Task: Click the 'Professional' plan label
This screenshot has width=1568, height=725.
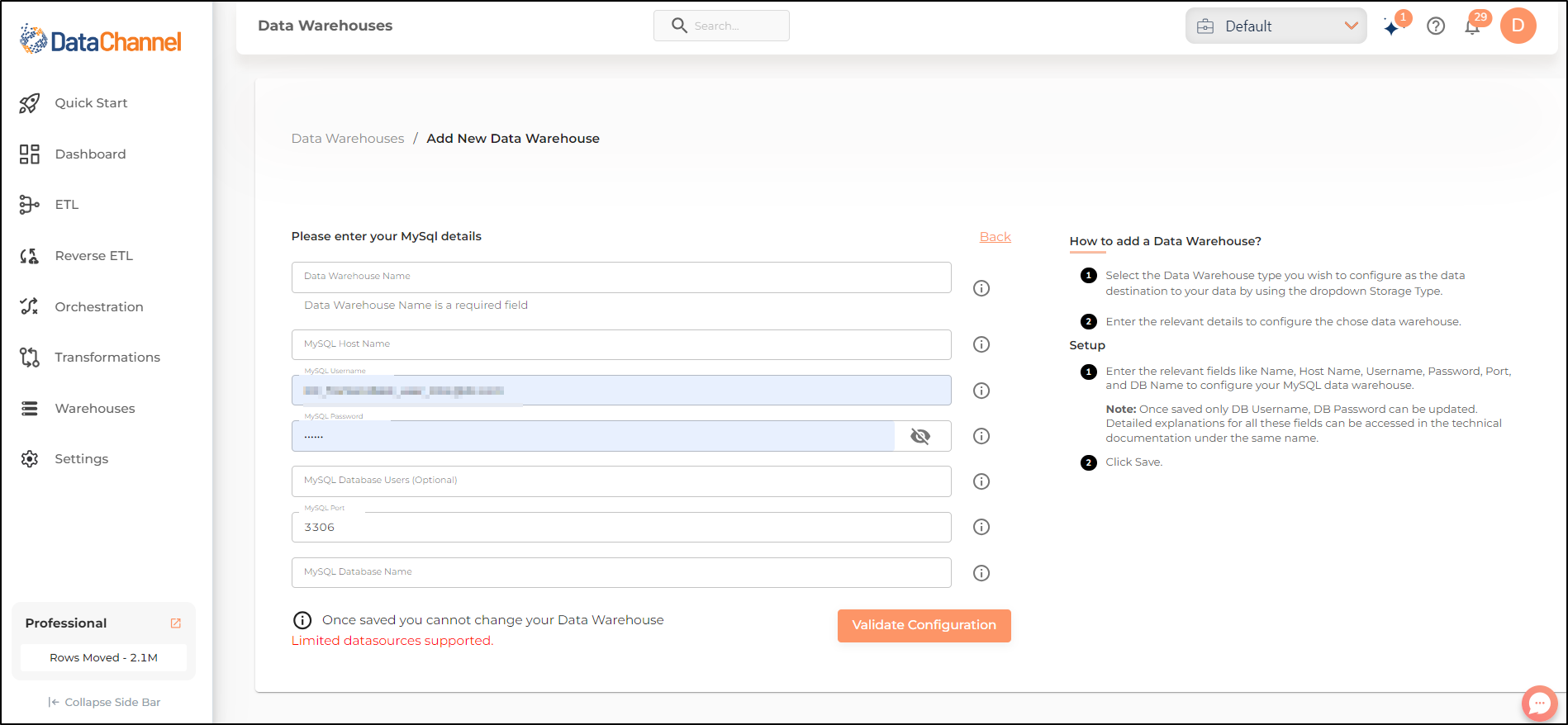Action: click(66, 623)
